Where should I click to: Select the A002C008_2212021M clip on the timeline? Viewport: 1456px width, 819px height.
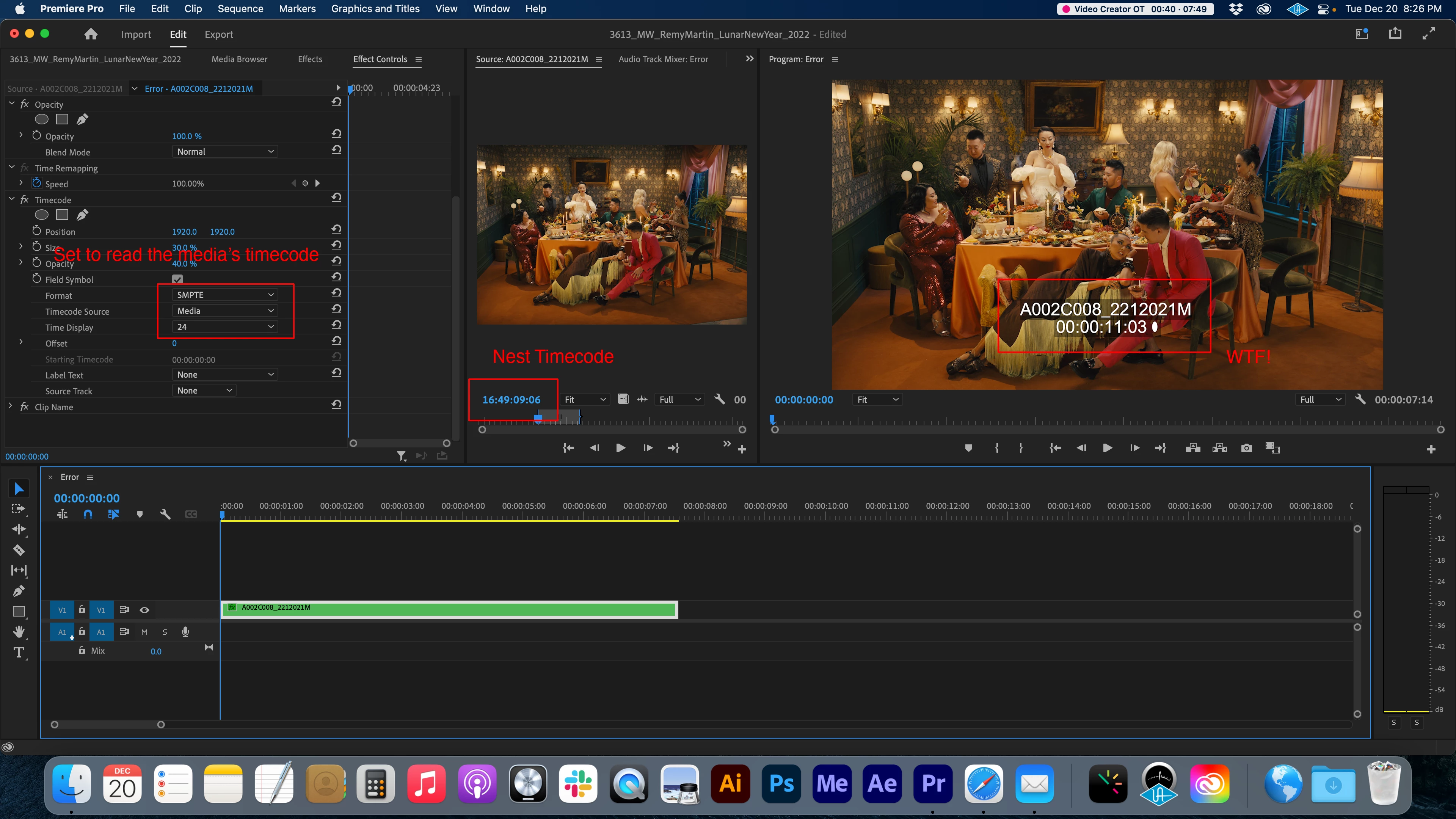click(x=449, y=609)
